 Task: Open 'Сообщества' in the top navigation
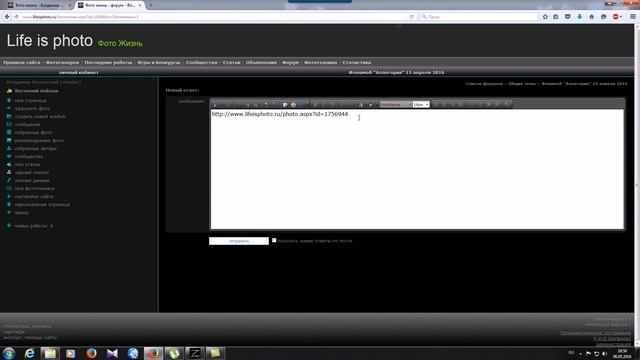point(201,62)
